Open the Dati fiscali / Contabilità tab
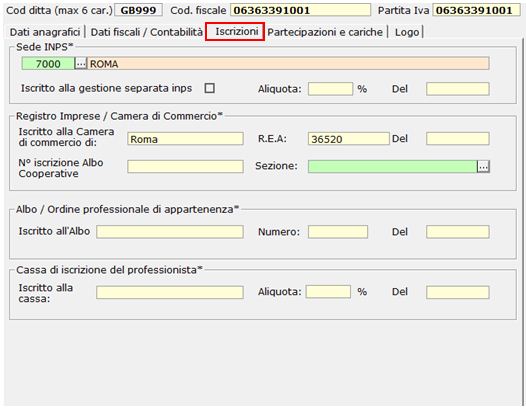 pyautogui.click(x=147, y=32)
